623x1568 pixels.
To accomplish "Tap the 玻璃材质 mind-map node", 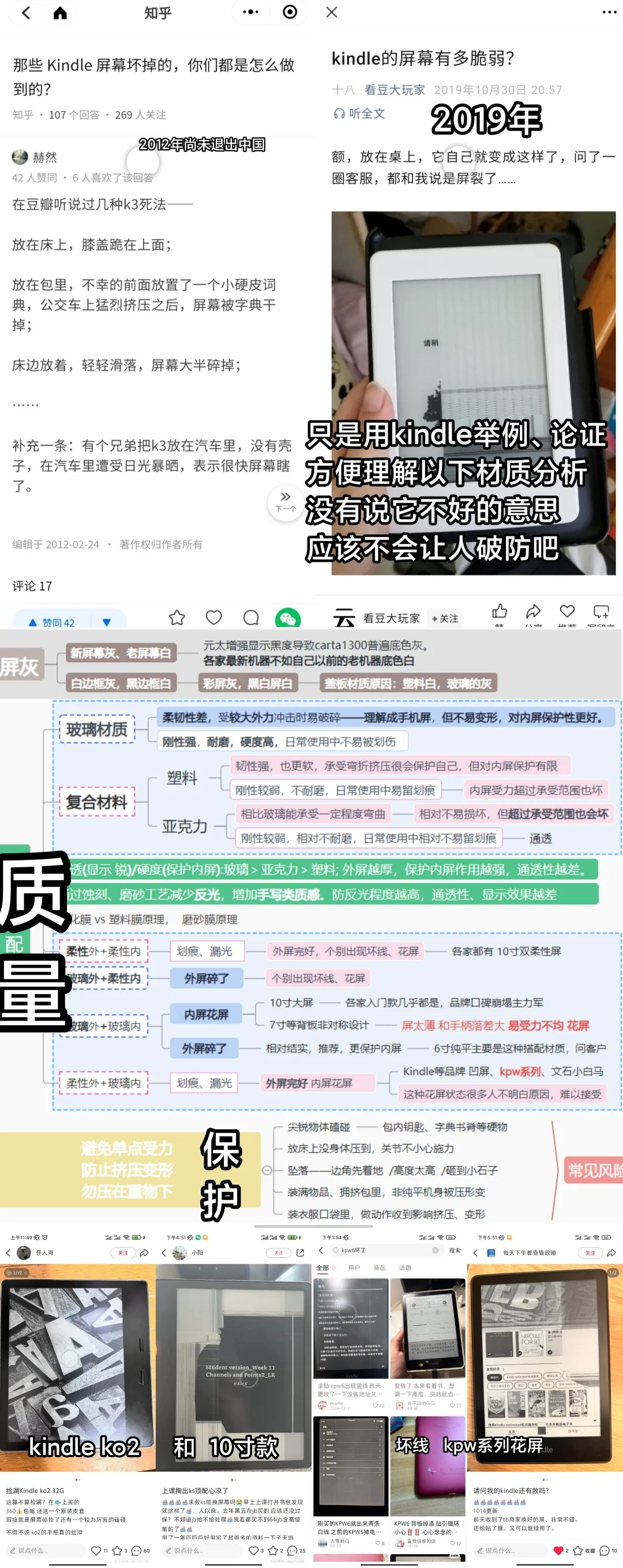I will pyautogui.click(x=97, y=730).
